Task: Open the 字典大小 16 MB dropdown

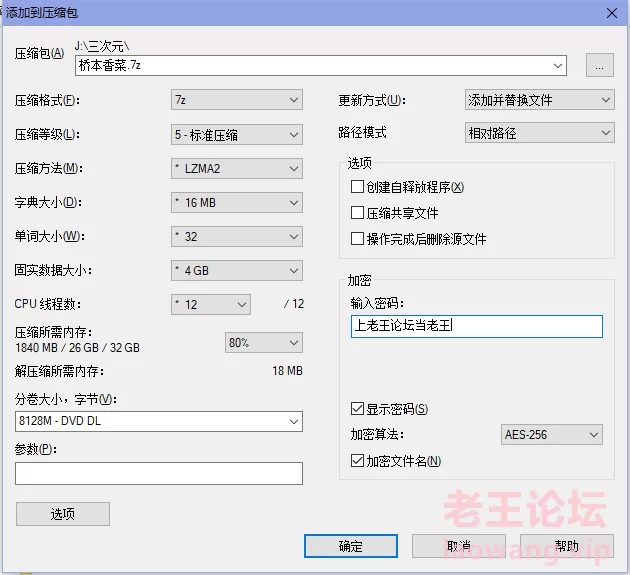Action: [x=237, y=203]
